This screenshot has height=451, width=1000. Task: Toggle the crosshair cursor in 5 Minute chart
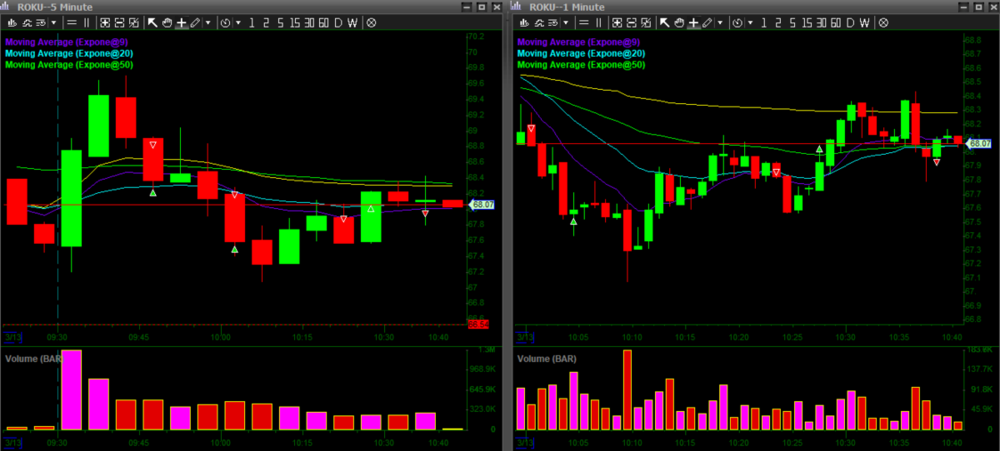(x=181, y=22)
